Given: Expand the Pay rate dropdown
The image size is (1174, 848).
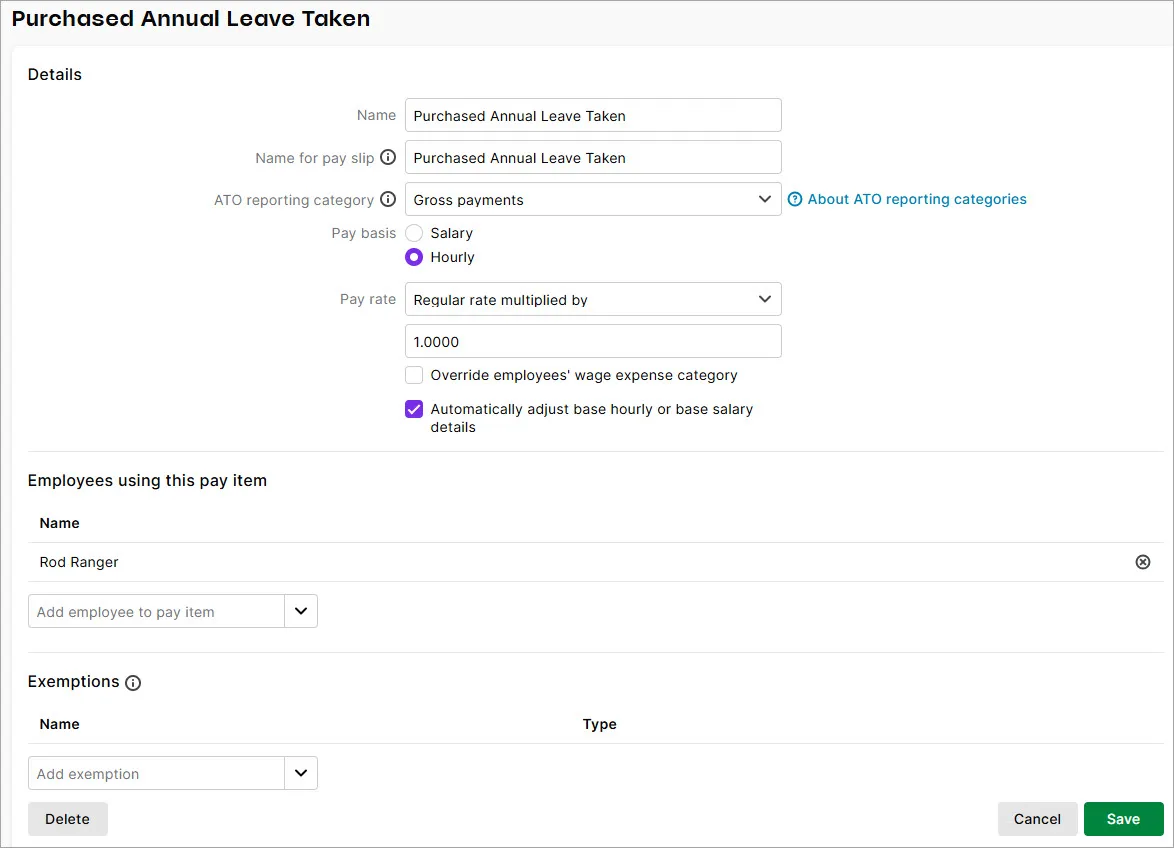Looking at the screenshot, I should tap(592, 300).
